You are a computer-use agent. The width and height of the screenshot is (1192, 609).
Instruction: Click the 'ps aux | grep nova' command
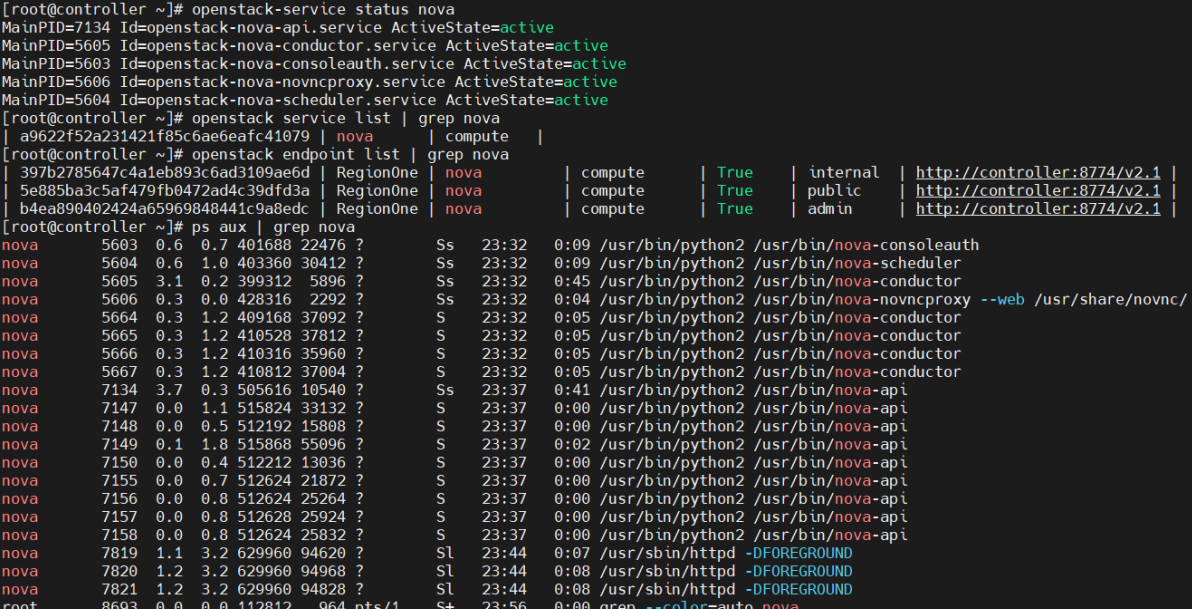(273, 227)
